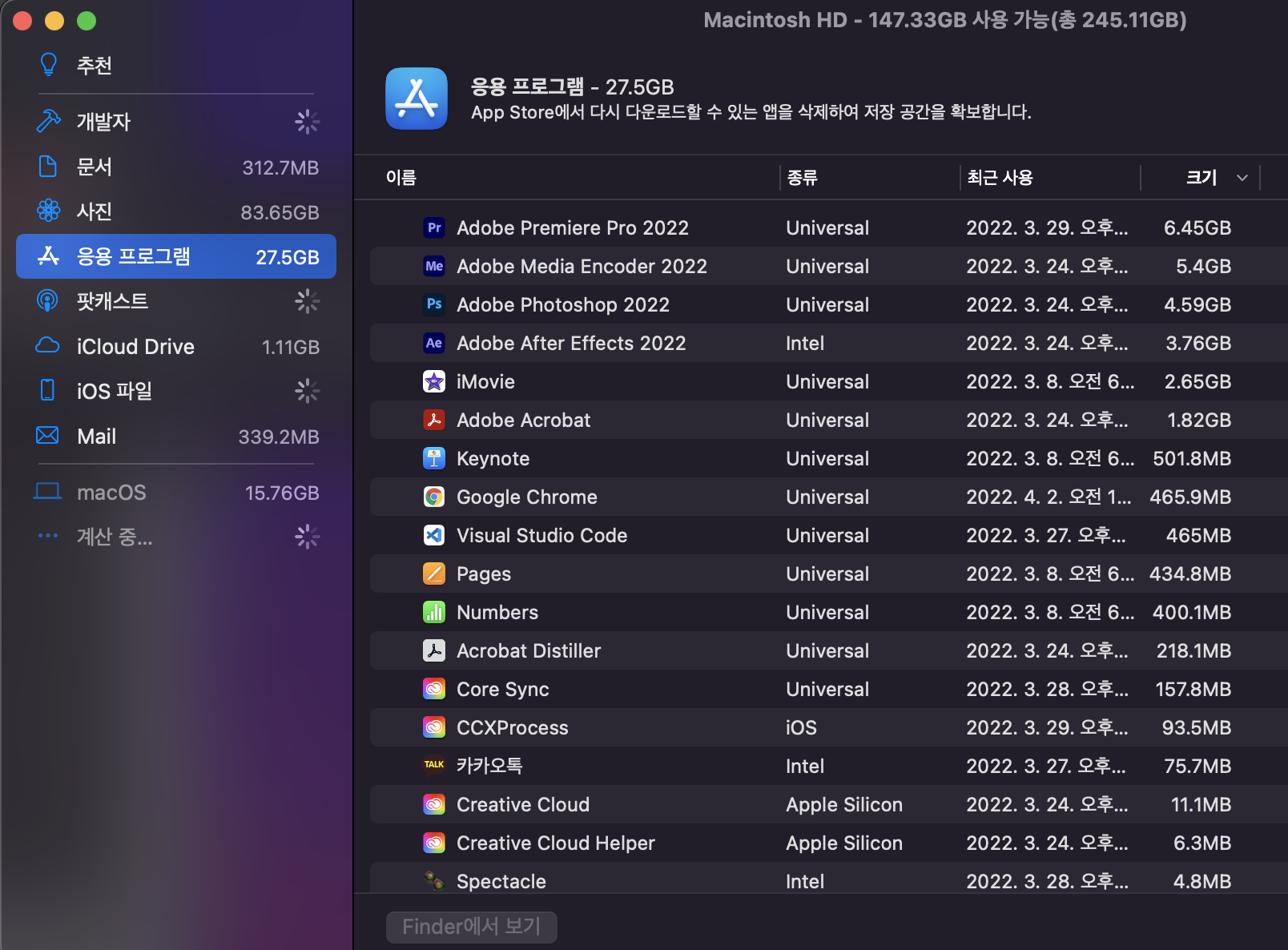Click the Acrobat Distiller icon
Screen dimensions: 1288x950
pos(434,650)
